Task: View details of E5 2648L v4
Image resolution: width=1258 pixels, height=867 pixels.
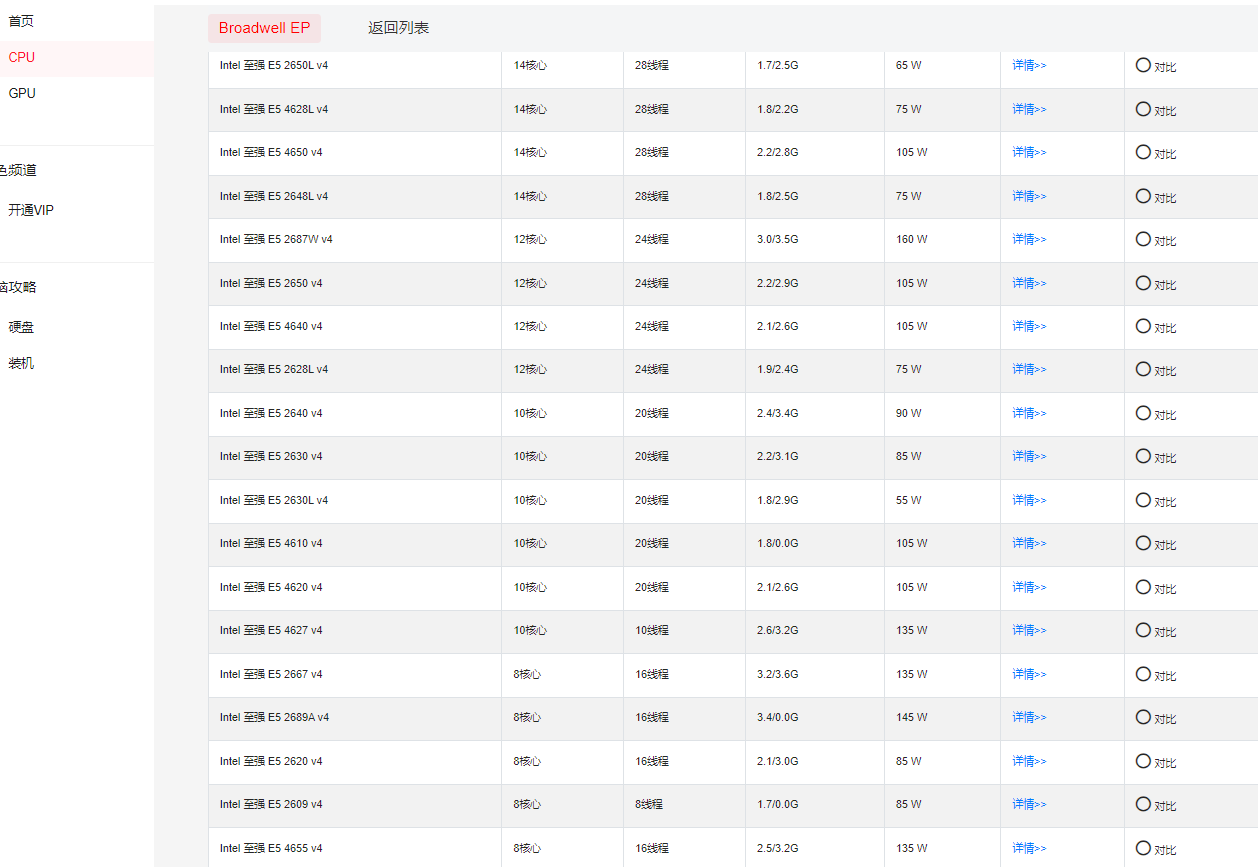Action: (1029, 196)
